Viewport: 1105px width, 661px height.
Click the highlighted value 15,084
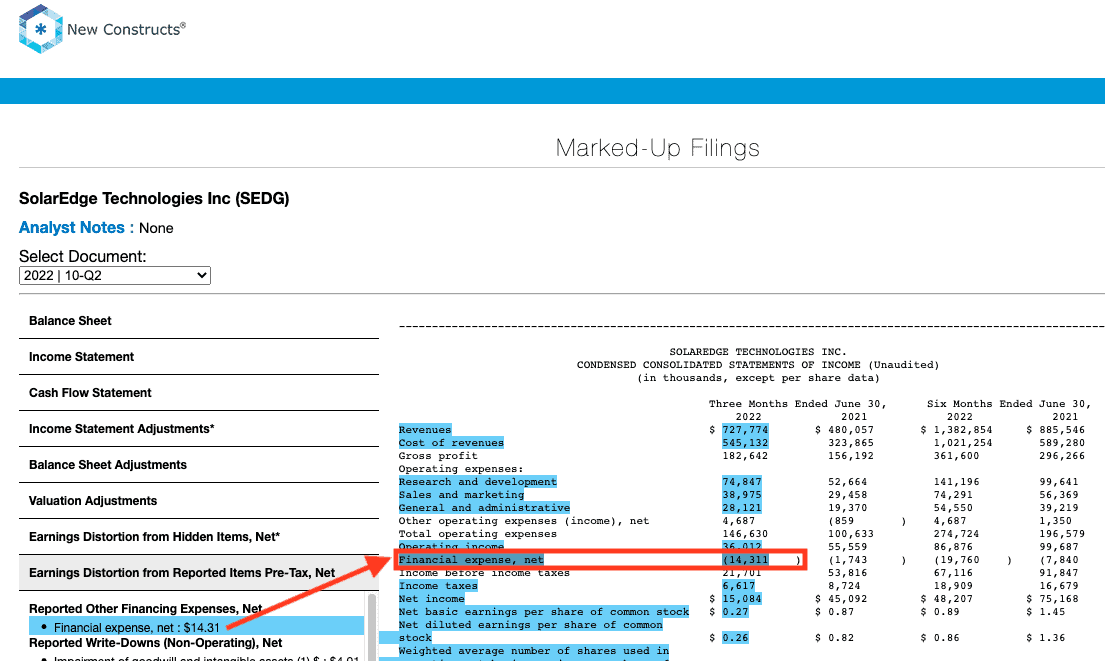(x=741, y=599)
